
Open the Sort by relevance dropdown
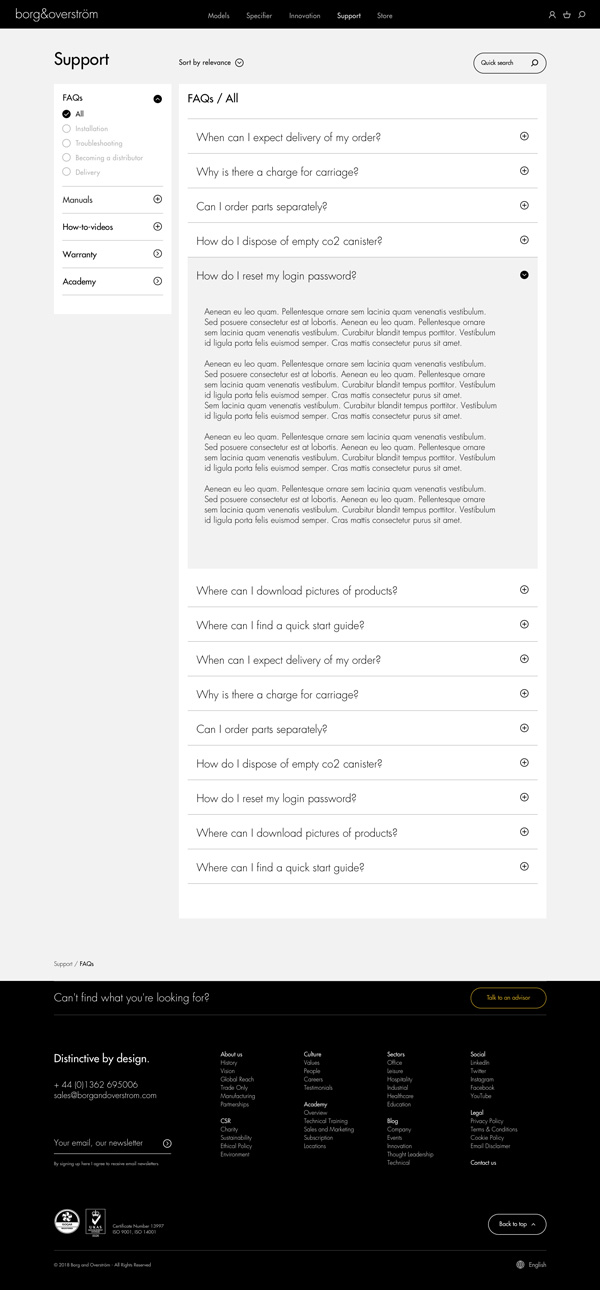(x=240, y=63)
